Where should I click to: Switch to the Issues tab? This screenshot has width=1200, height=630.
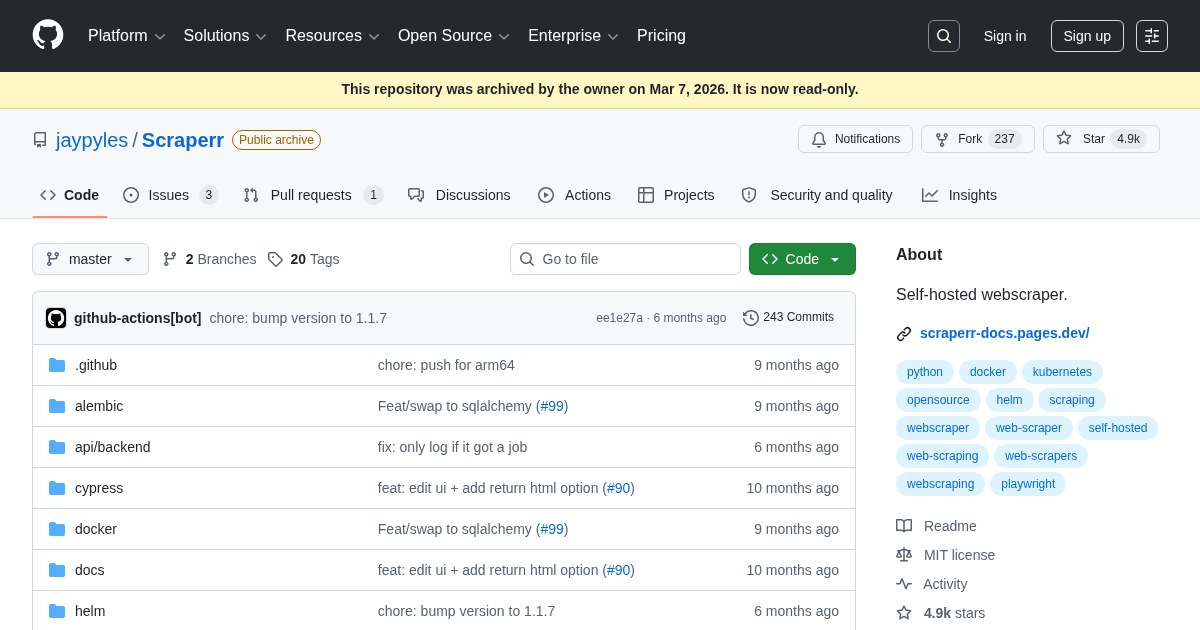click(x=170, y=195)
